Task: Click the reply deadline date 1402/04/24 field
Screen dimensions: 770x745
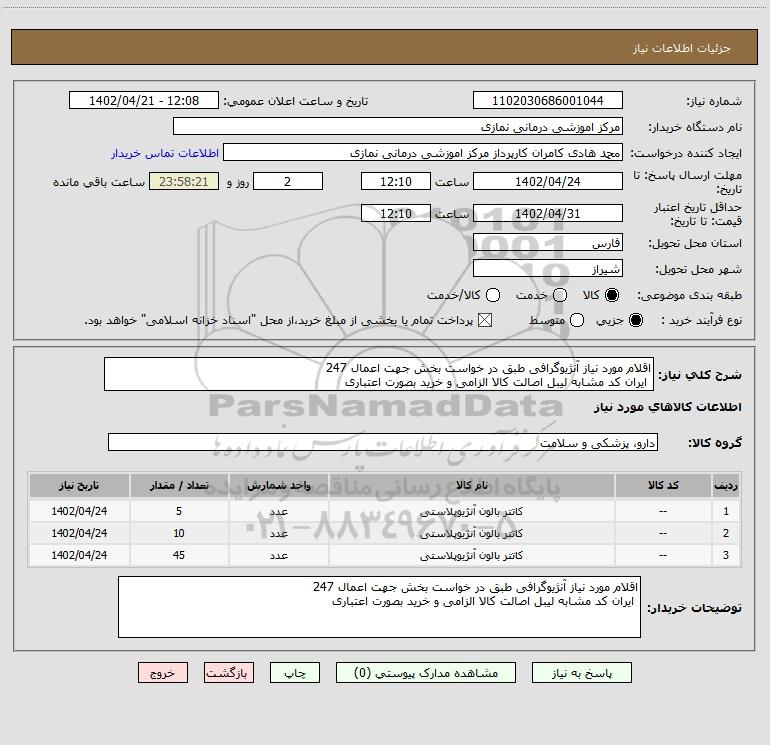Action: click(548, 181)
